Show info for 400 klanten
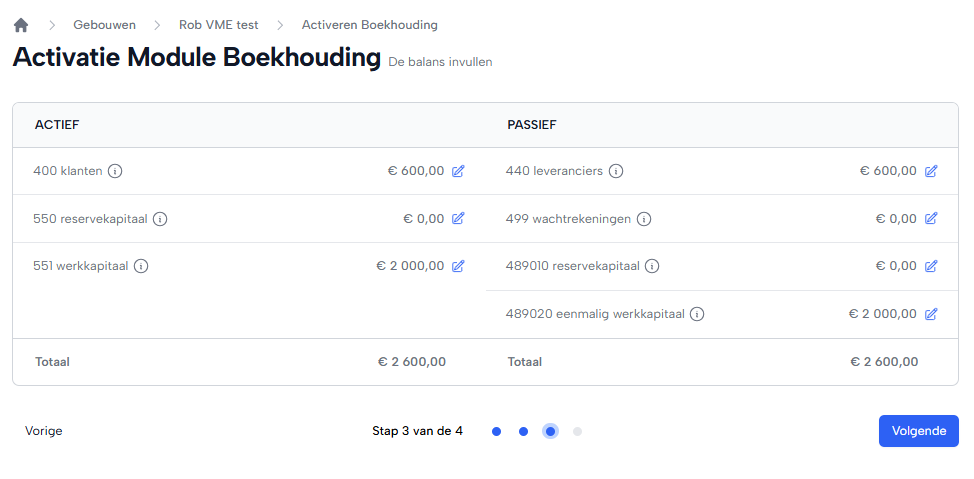Image resolution: width=974 pixels, height=479 pixels. coord(115,171)
